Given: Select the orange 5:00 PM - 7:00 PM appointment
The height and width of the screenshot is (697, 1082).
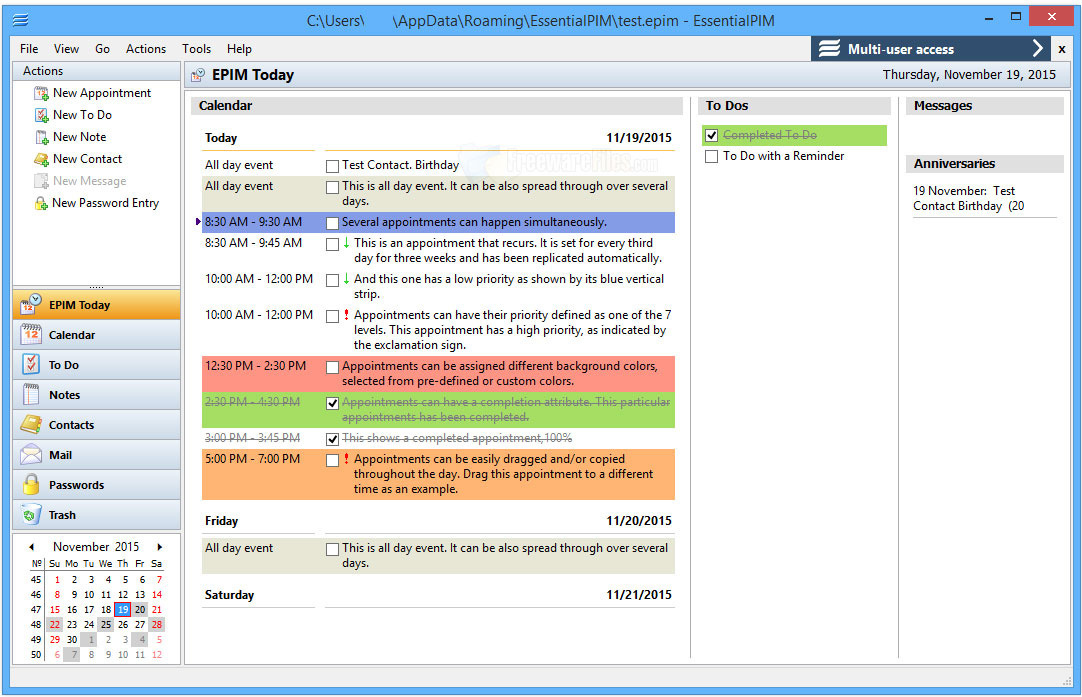Looking at the screenshot, I should pos(500,474).
